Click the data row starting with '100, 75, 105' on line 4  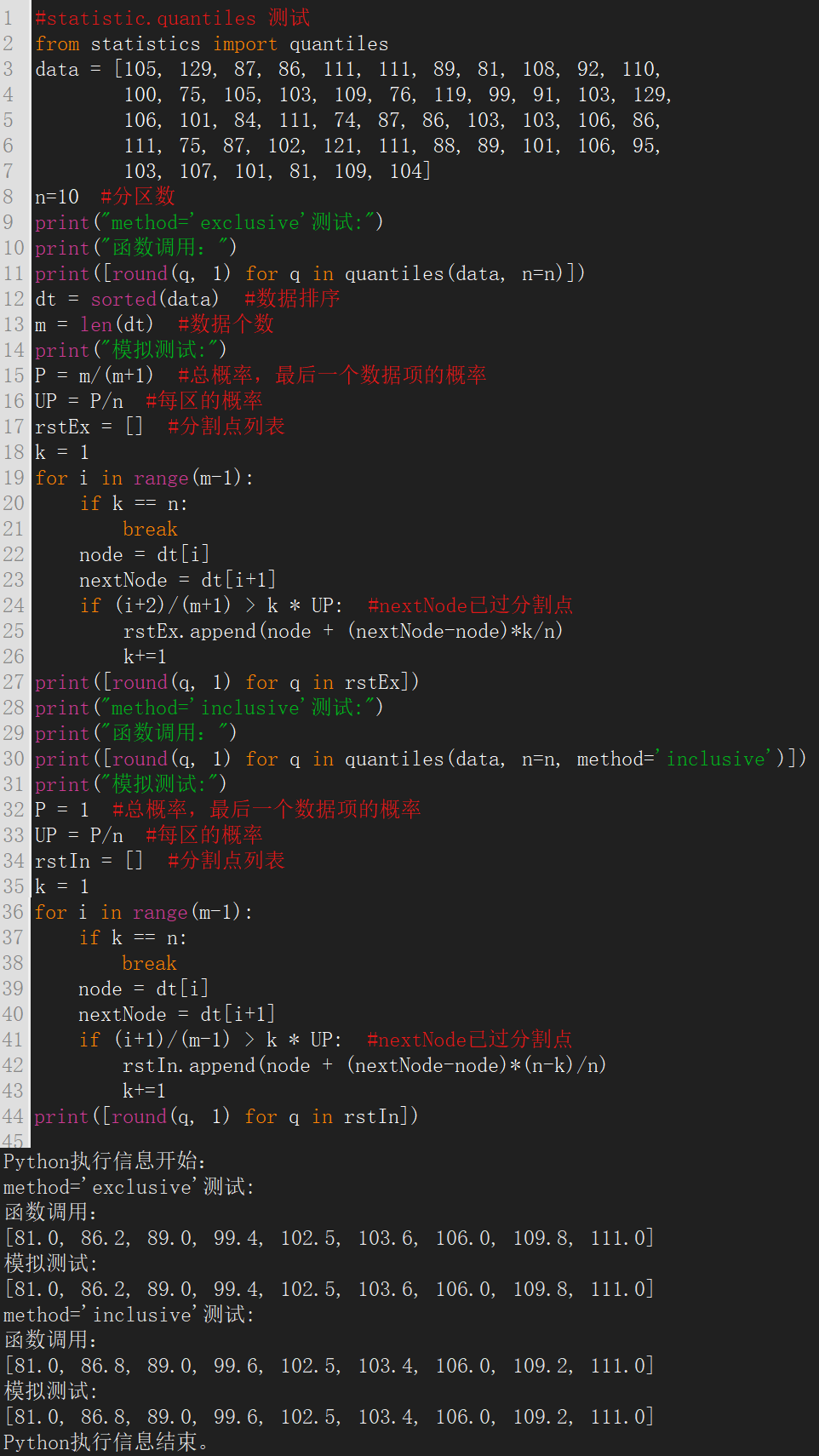pos(398,95)
